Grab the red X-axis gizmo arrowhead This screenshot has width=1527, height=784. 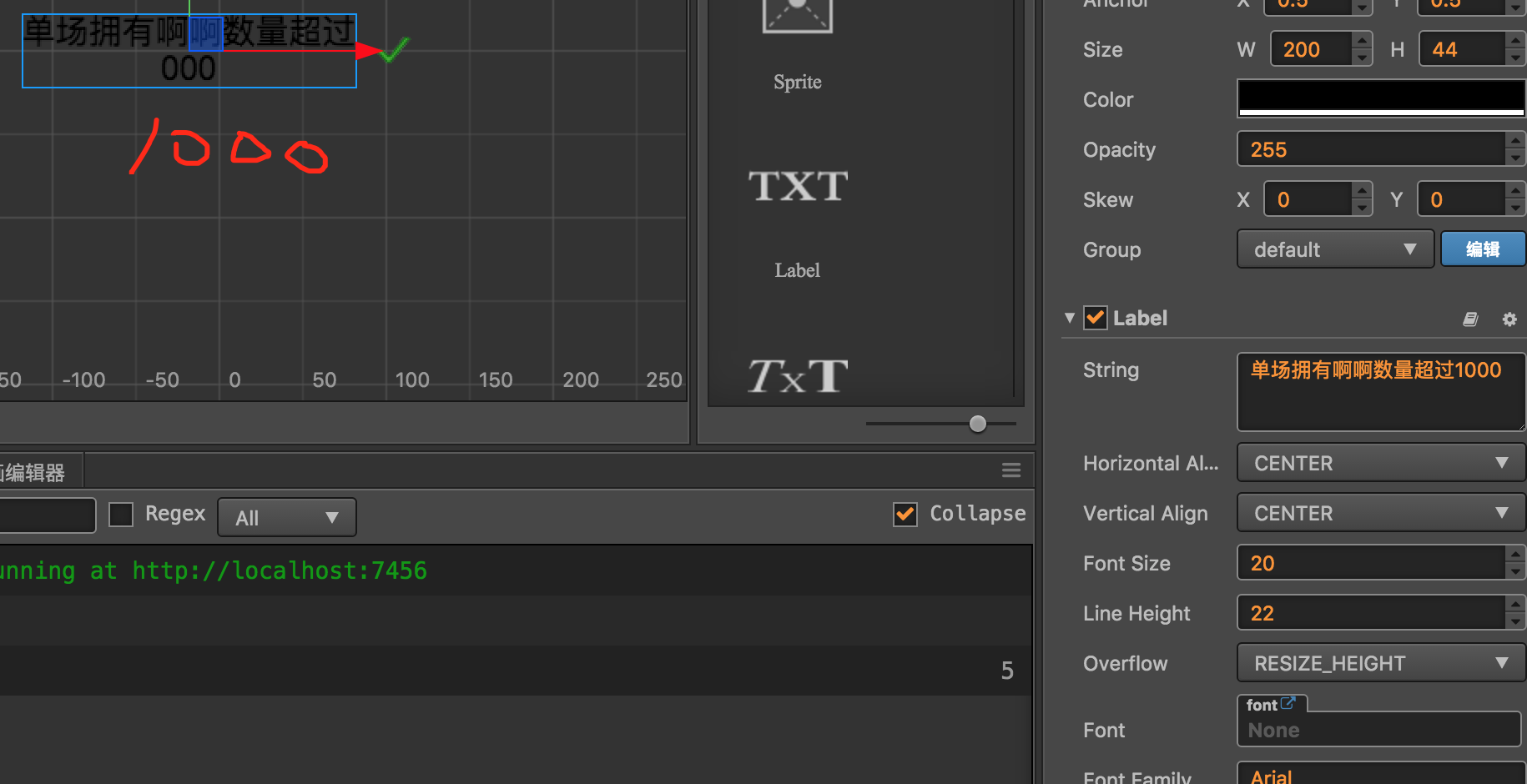click(x=368, y=51)
